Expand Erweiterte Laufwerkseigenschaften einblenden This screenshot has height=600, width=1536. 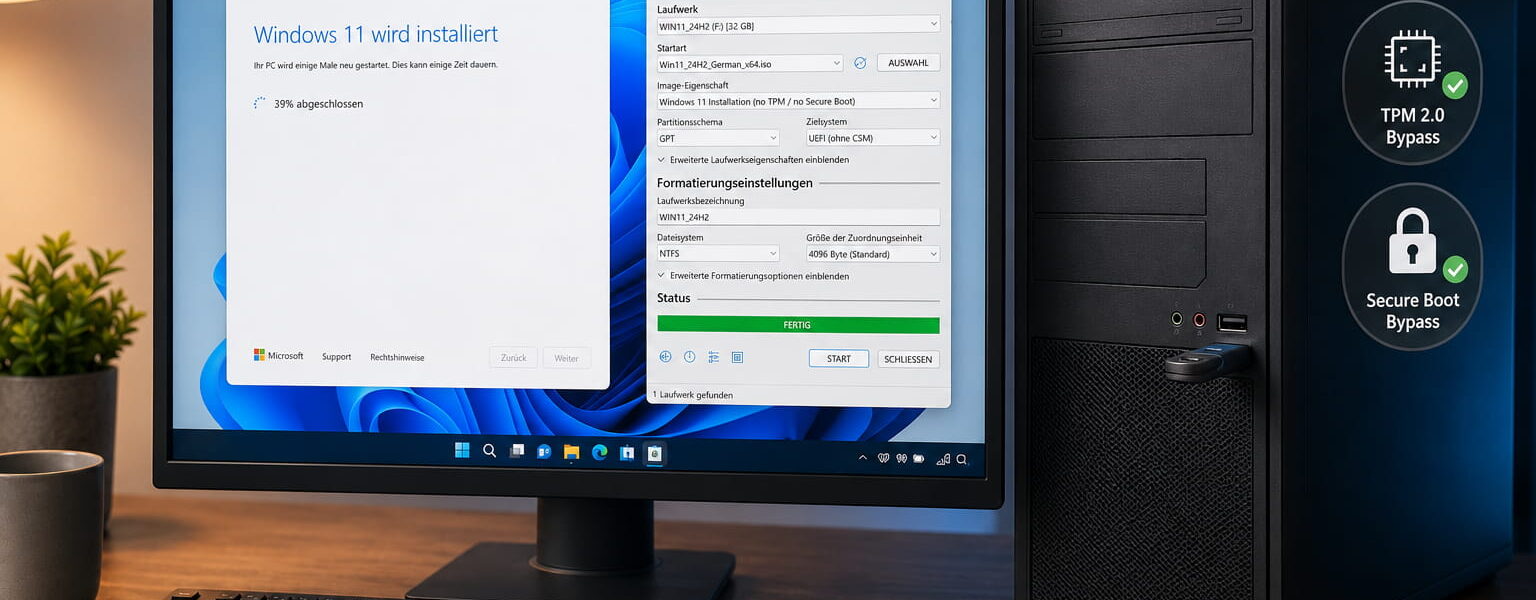click(x=753, y=159)
